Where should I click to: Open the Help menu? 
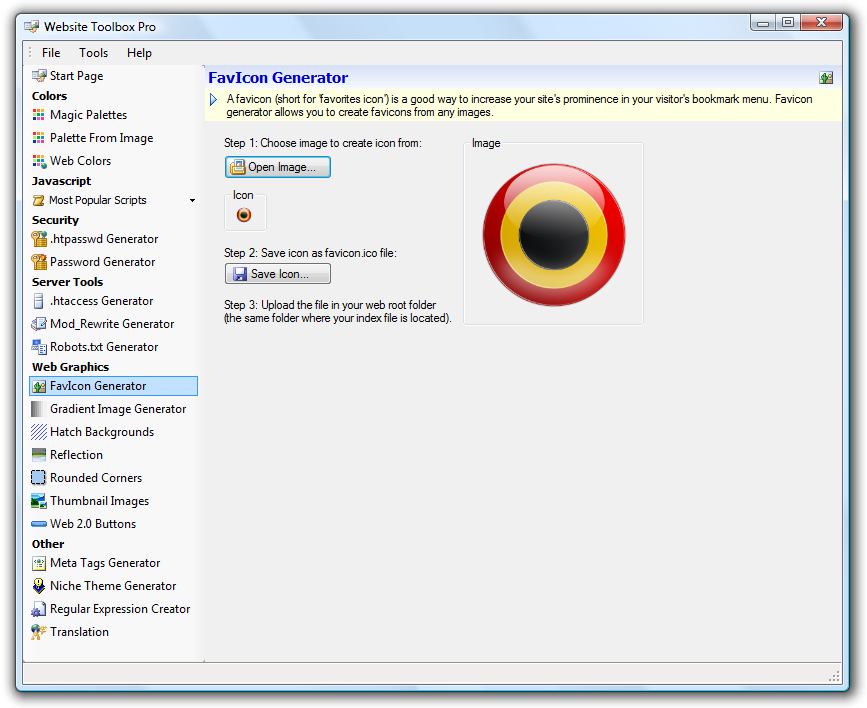pos(139,53)
